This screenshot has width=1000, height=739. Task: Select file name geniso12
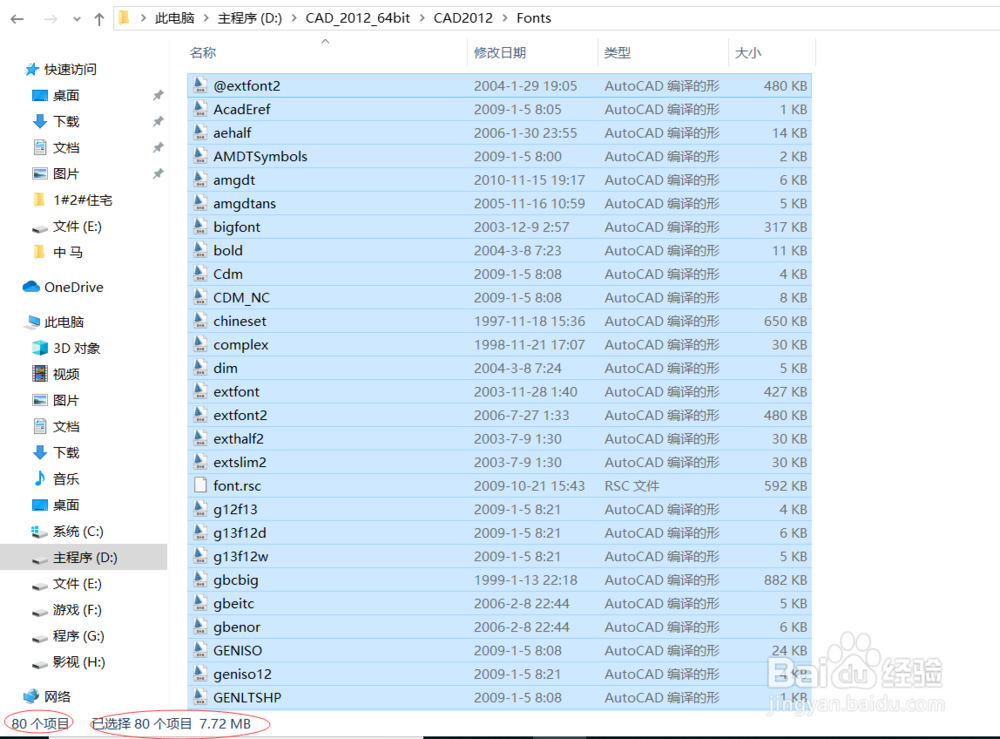pyautogui.click(x=242, y=675)
